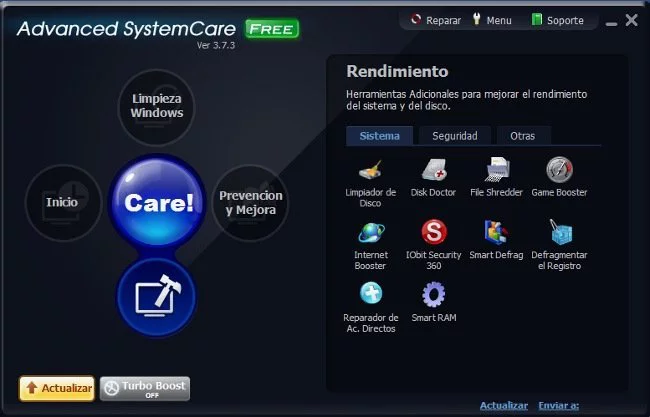Open Limpiador de Disco tool
650x417 pixels.
tap(370, 172)
